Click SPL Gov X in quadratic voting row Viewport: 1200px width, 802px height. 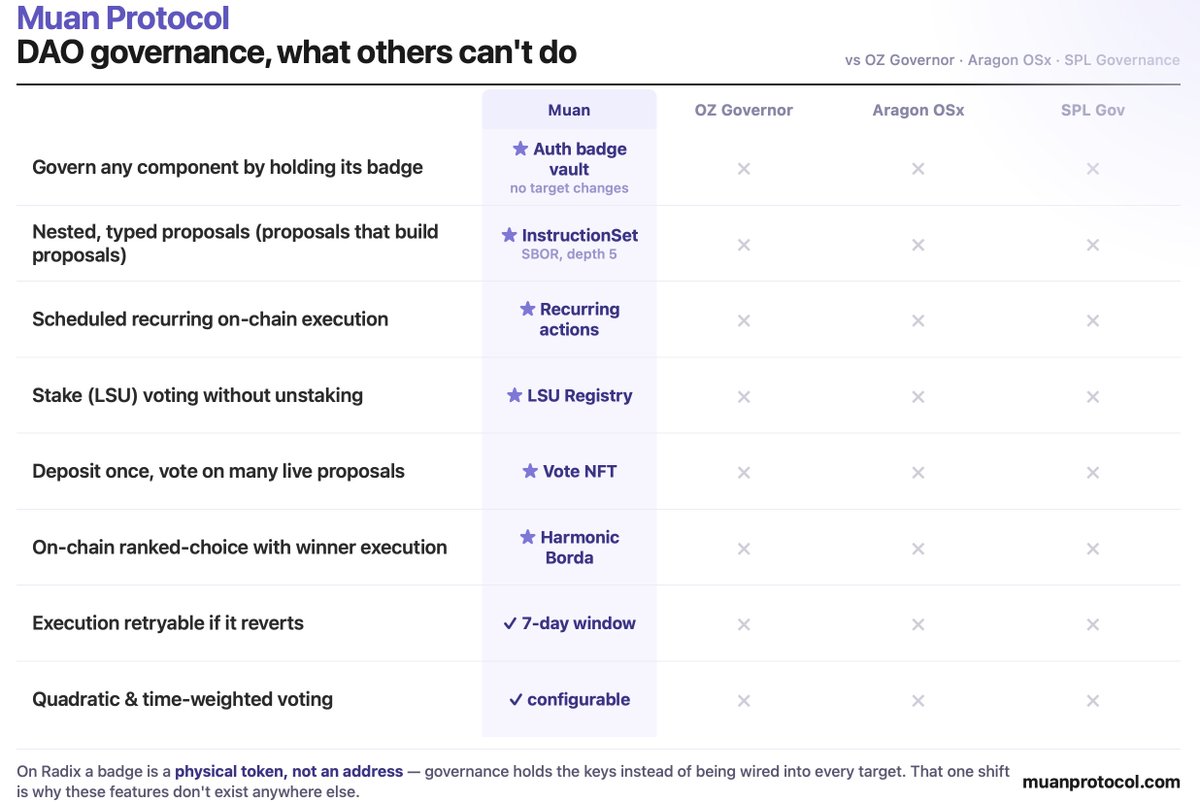[x=1093, y=701]
